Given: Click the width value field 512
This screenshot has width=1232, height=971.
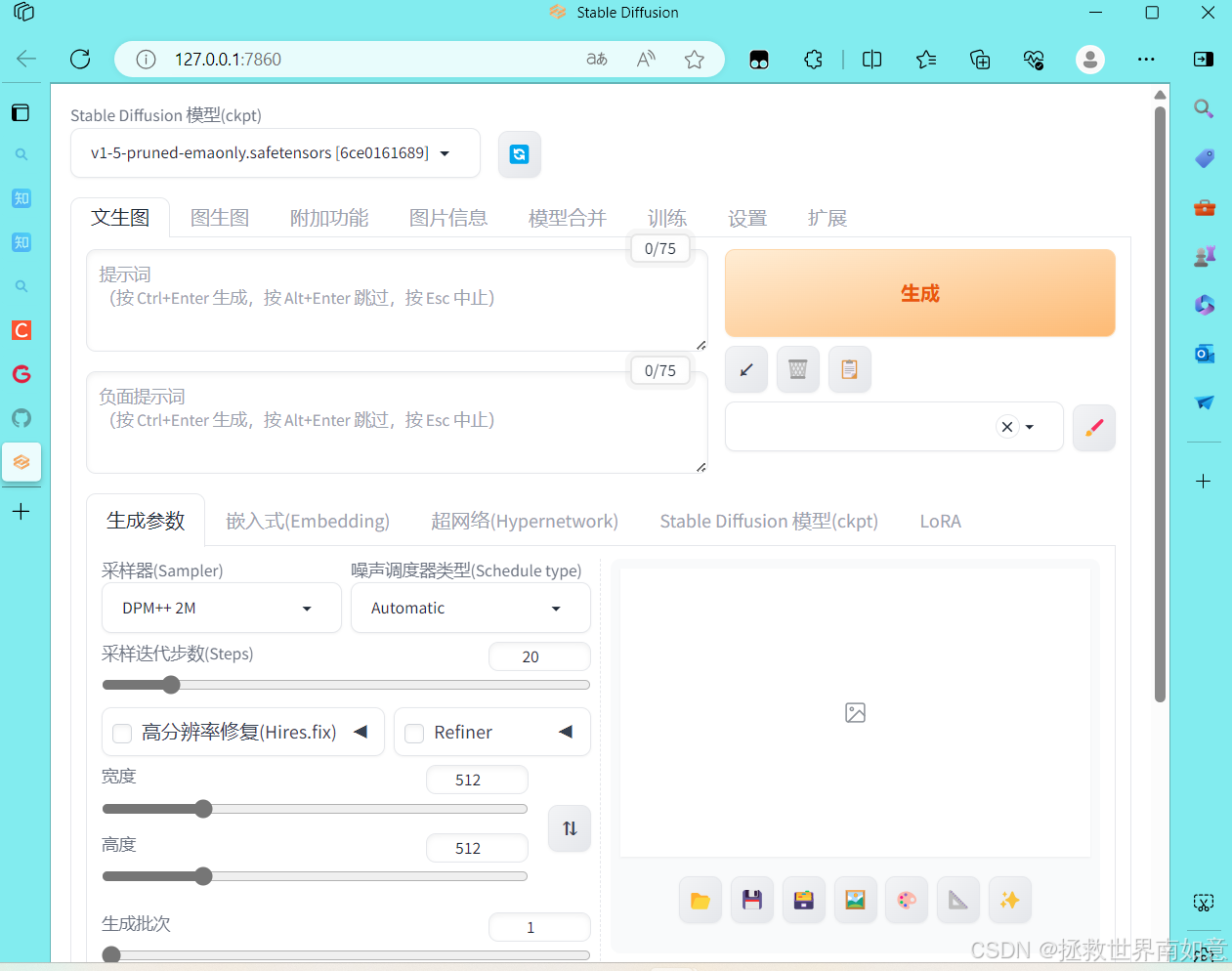Looking at the screenshot, I should [477, 780].
